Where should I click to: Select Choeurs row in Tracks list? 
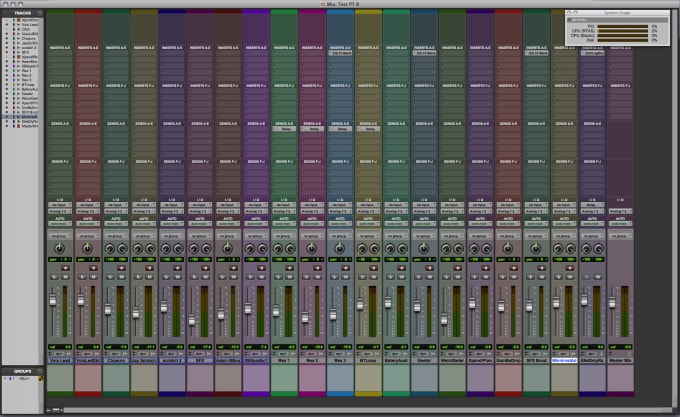click(29, 39)
